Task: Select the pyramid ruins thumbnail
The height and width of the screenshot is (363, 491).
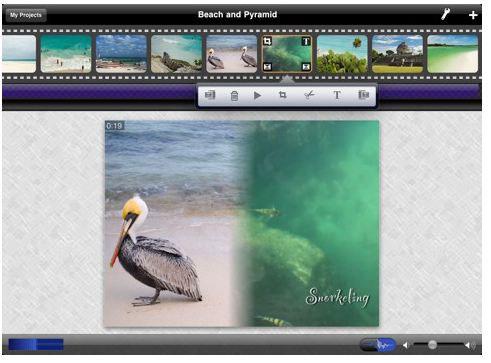Action: (x=397, y=54)
